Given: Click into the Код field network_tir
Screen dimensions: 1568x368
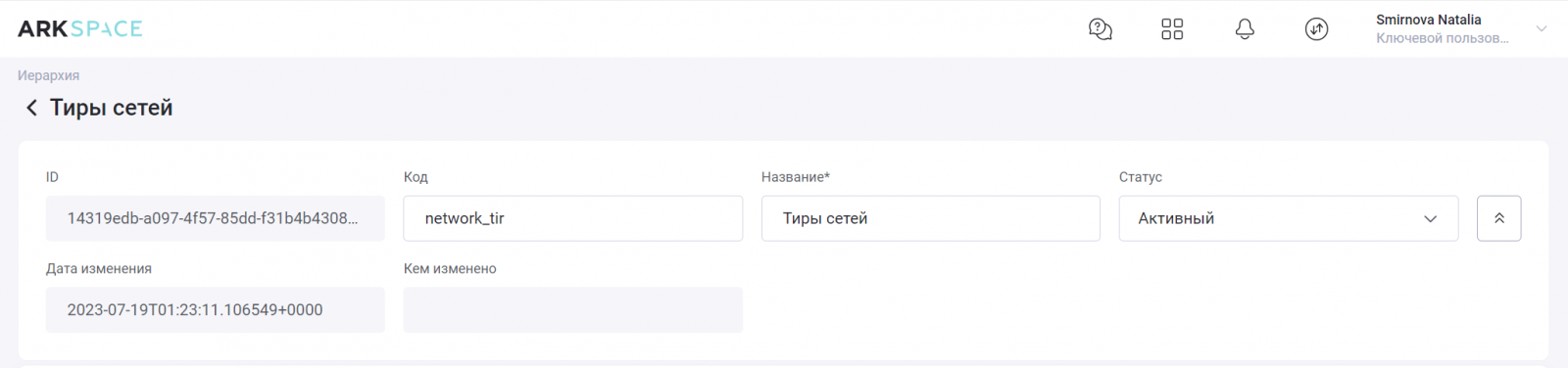Looking at the screenshot, I should coord(572,218).
